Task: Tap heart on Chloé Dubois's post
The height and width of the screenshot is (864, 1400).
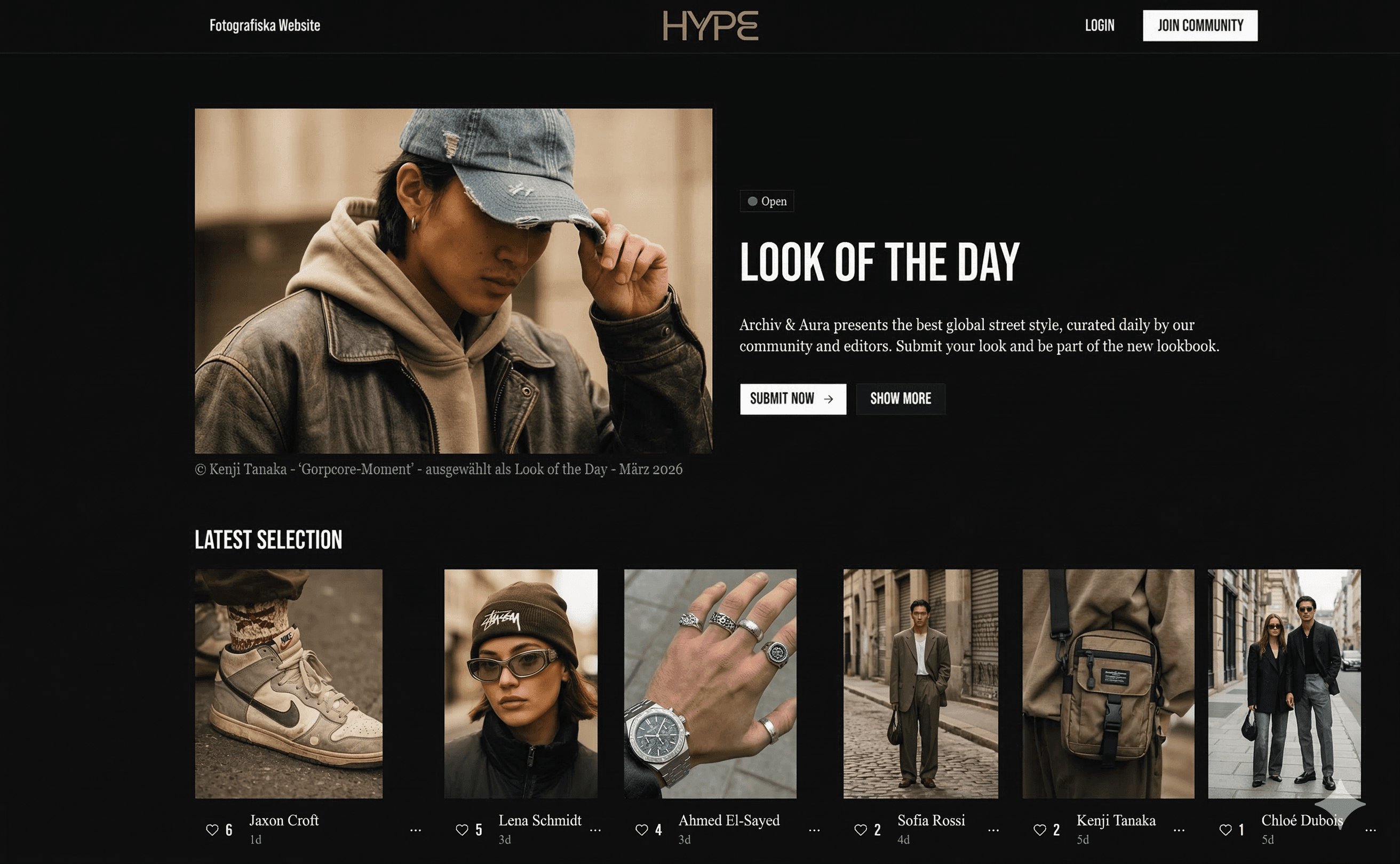Action: (x=1226, y=830)
